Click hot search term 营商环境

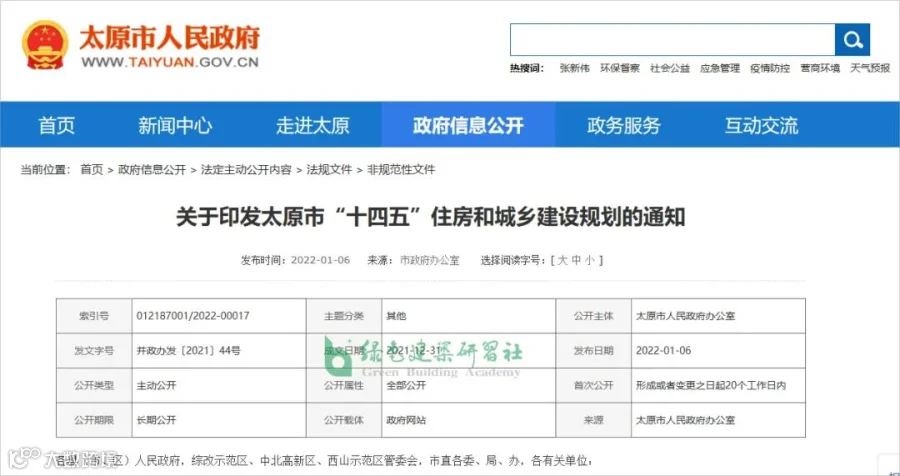tap(820, 68)
